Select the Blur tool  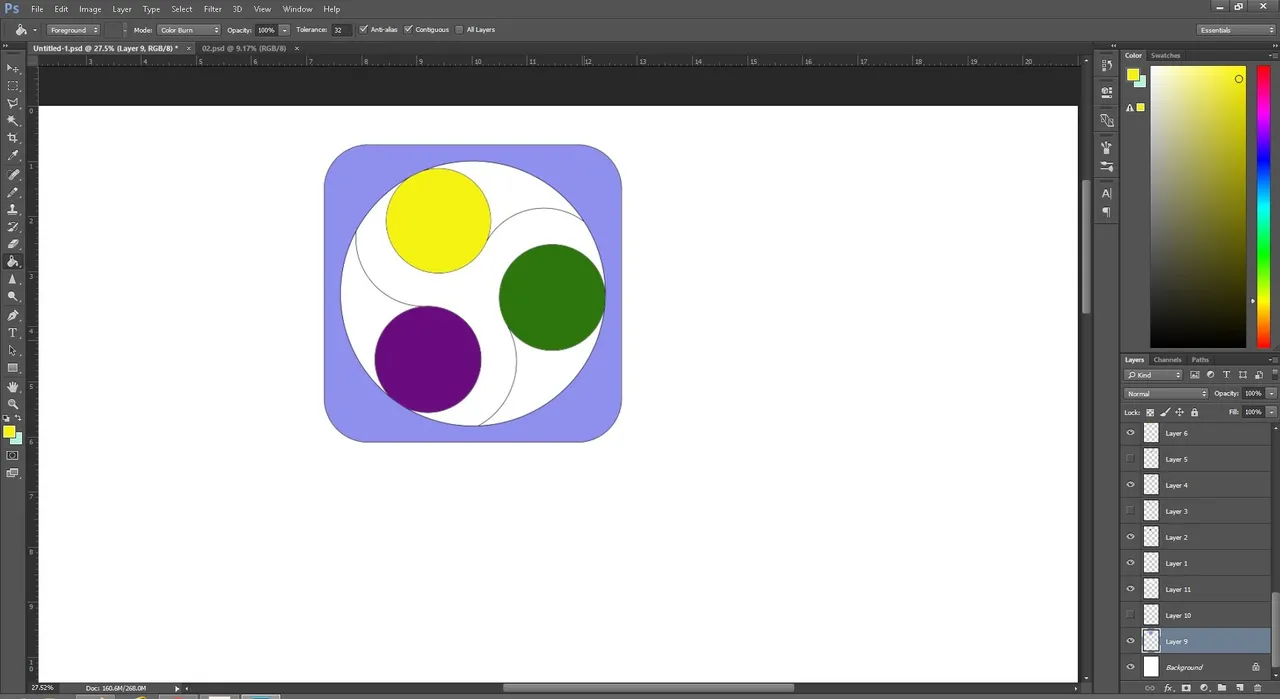point(13,279)
